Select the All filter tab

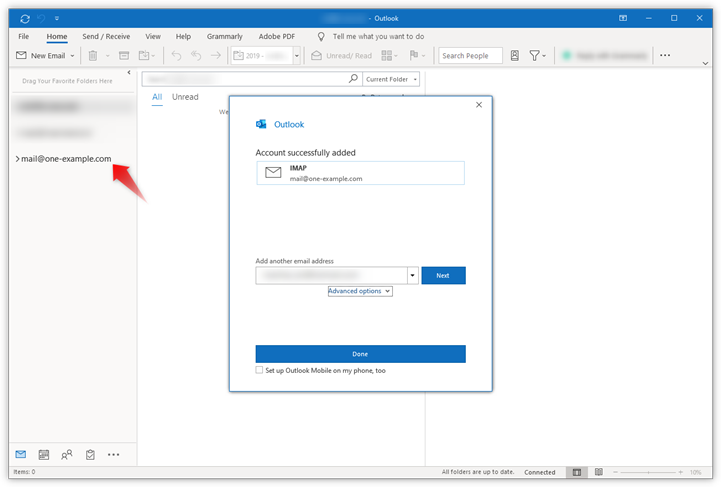click(x=157, y=97)
